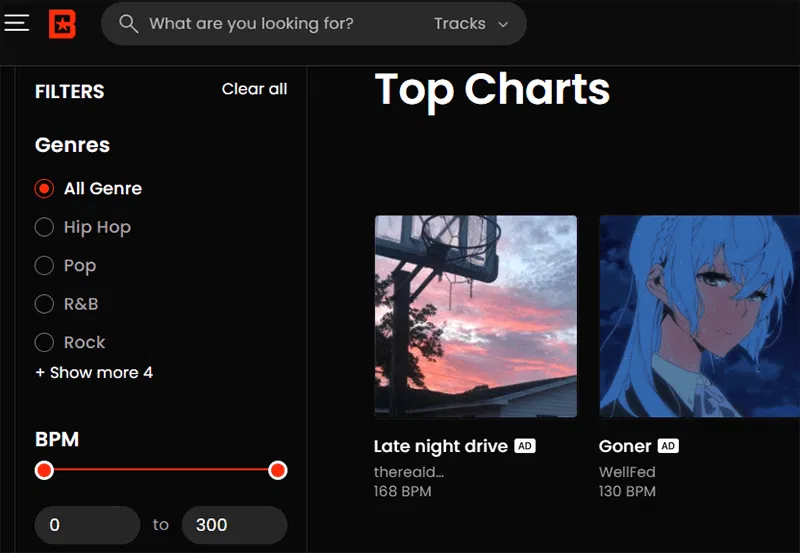Click the minimum BPM input field
The width and height of the screenshot is (800, 553).
coord(87,525)
